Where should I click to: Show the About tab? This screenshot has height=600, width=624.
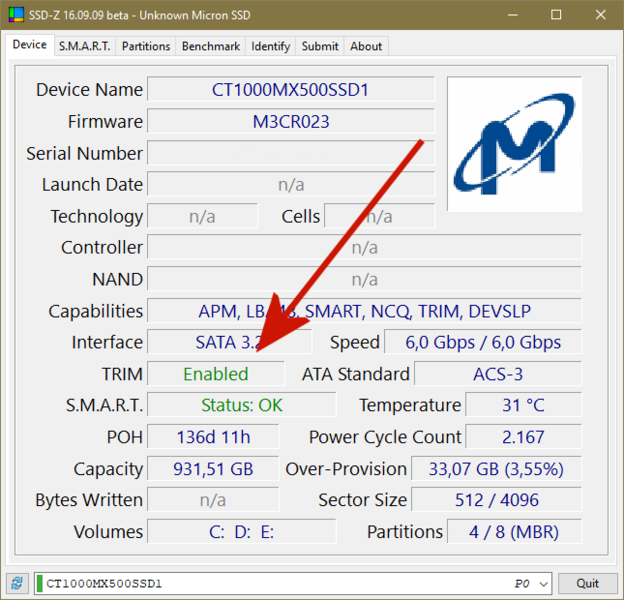(366, 46)
